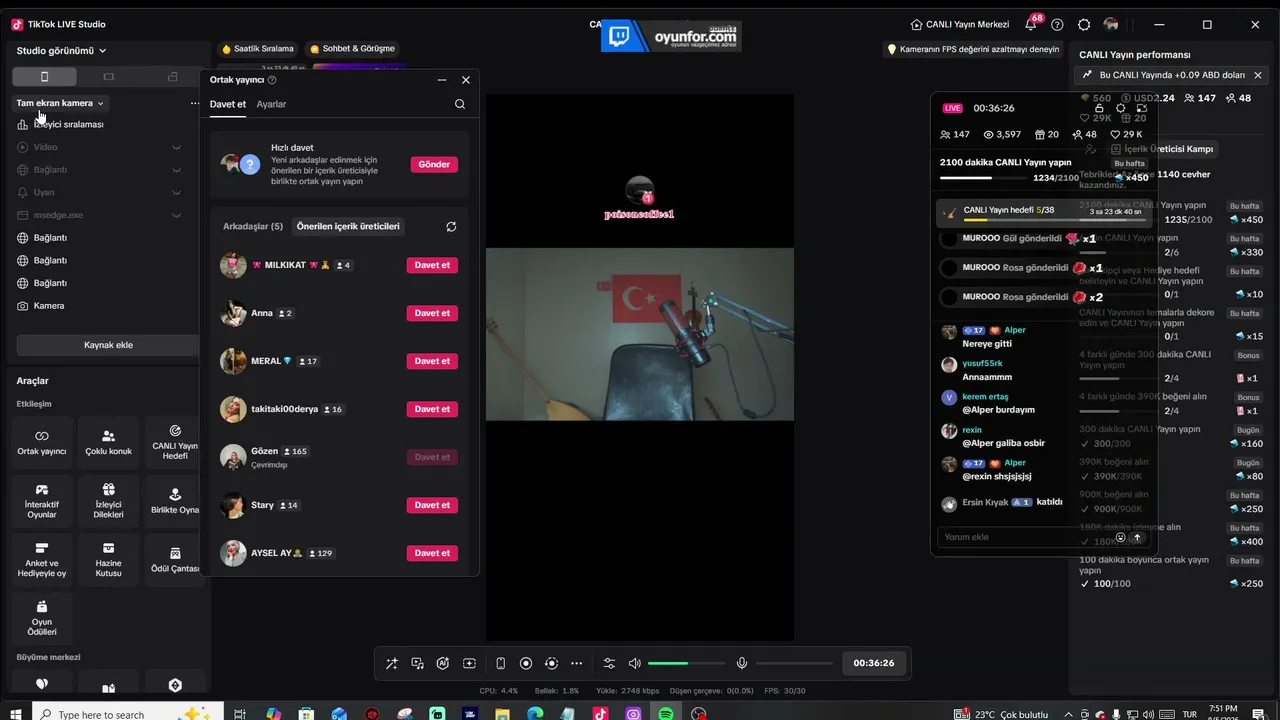Click the phone orientation icon in bottom toolbar

point(500,663)
